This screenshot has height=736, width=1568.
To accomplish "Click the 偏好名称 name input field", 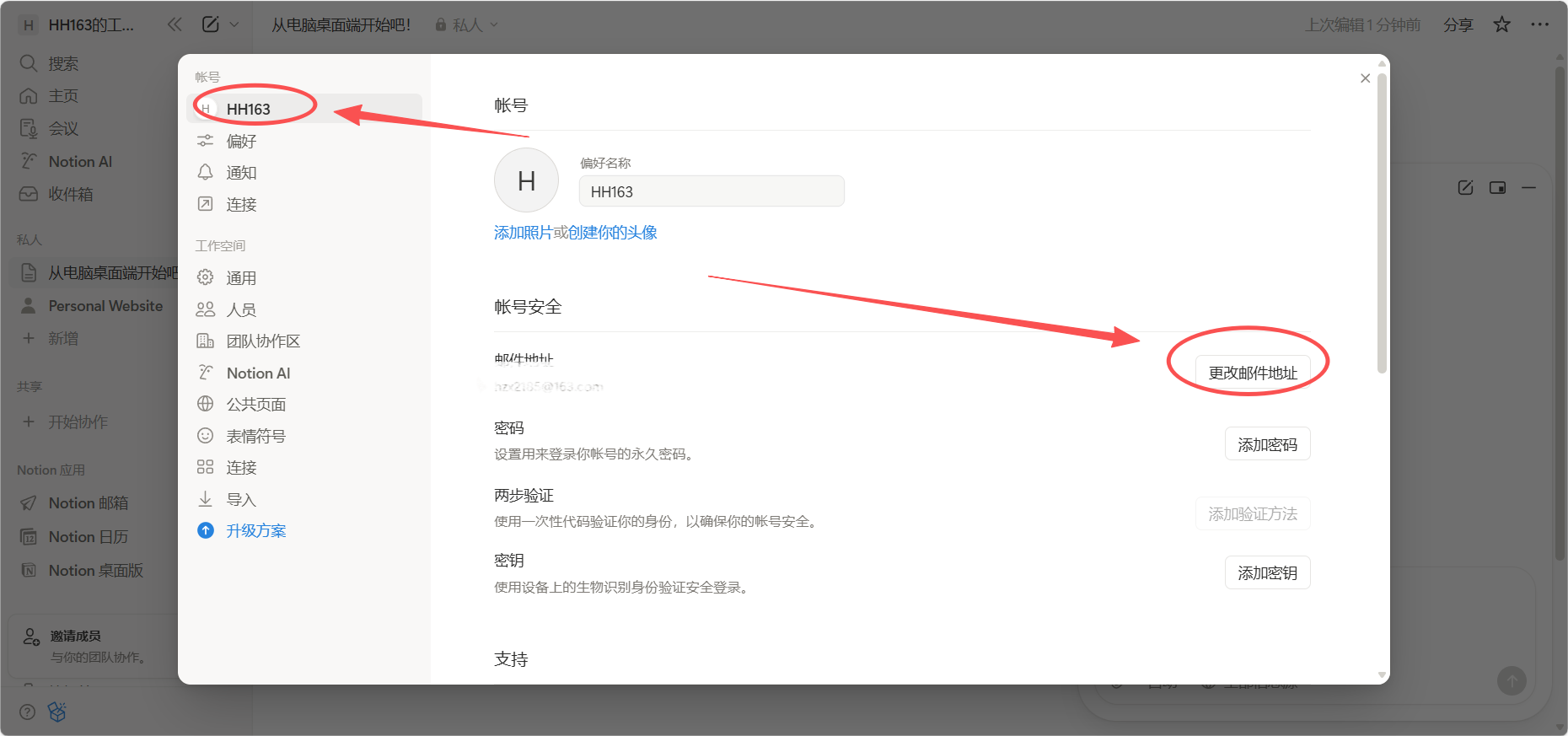I will pyautogui.click(x=711, y=191).
